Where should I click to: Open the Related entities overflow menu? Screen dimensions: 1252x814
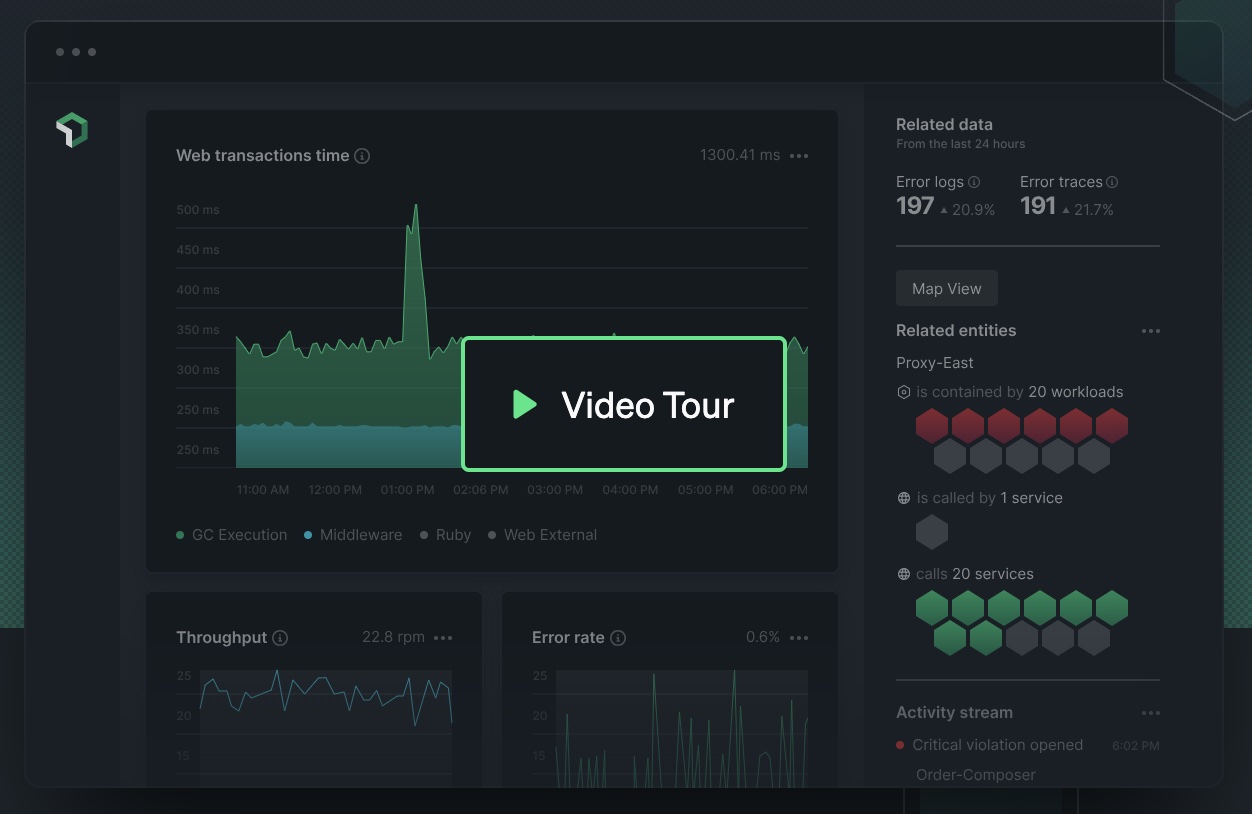point(1151,331)
